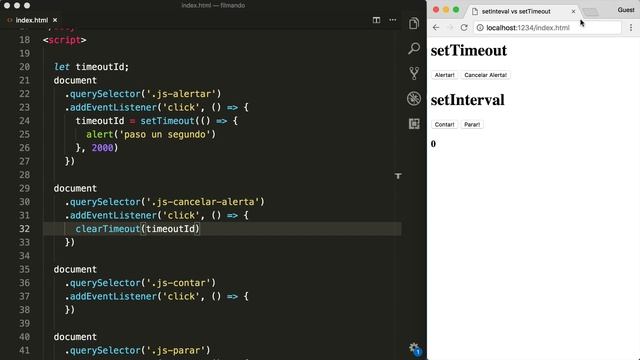Open the Manage gear icon in VS Code
The image size is (640, 360).
coord(414,348)
